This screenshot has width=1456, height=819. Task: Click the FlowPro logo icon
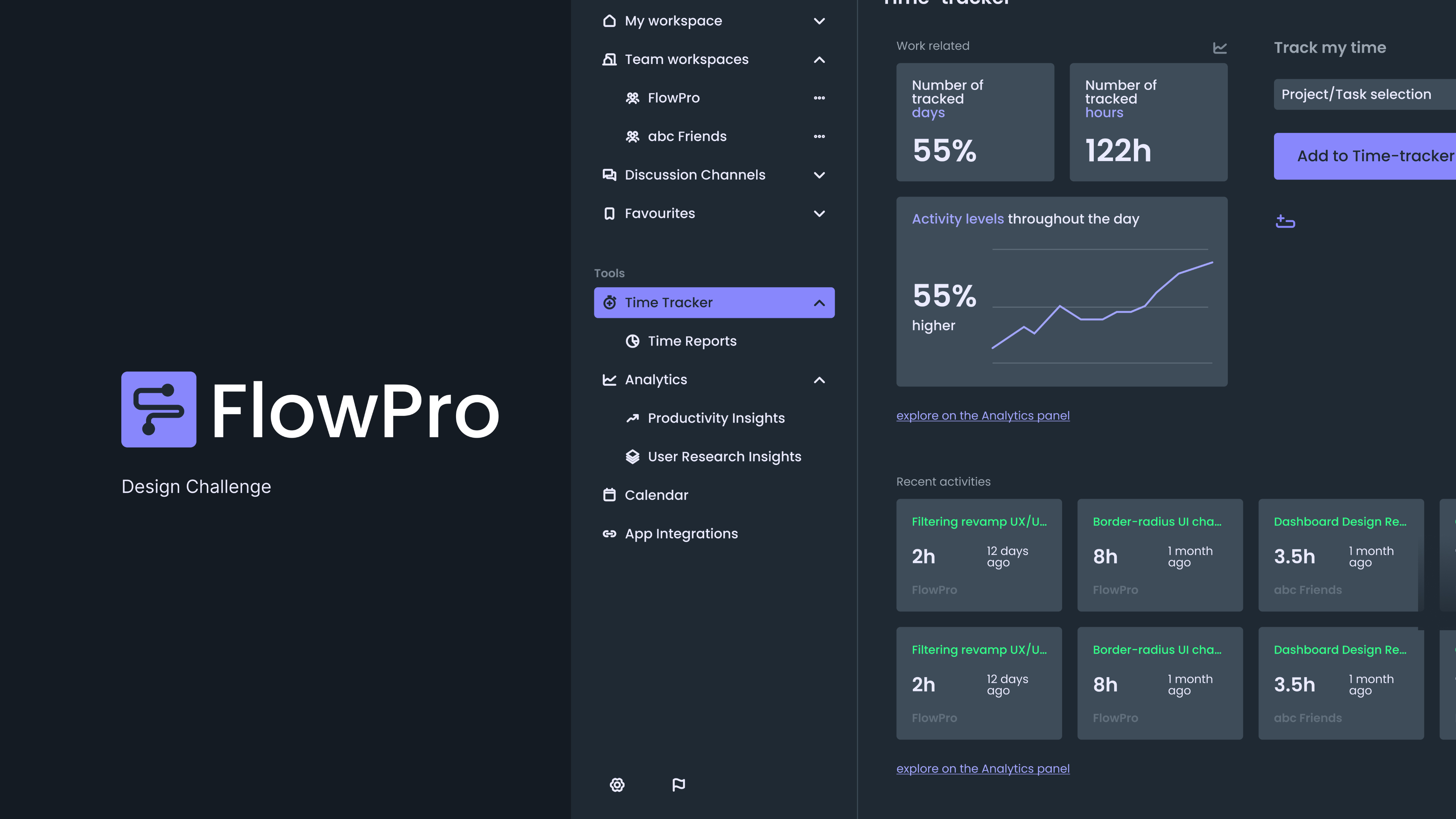(x=159, y=409)
